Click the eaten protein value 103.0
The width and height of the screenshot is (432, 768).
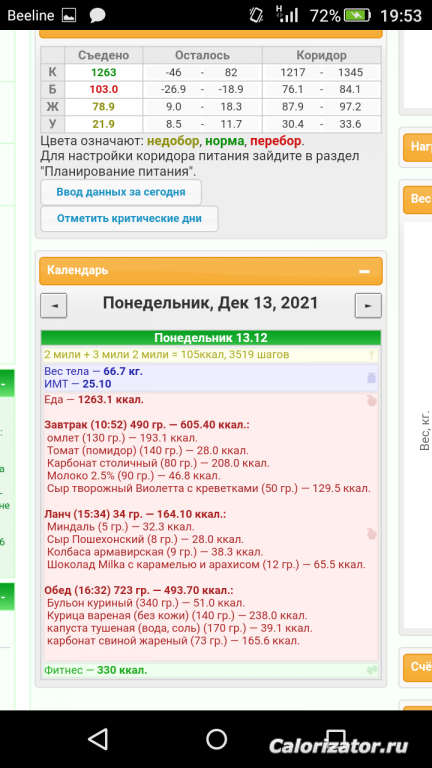pos(103,90)
